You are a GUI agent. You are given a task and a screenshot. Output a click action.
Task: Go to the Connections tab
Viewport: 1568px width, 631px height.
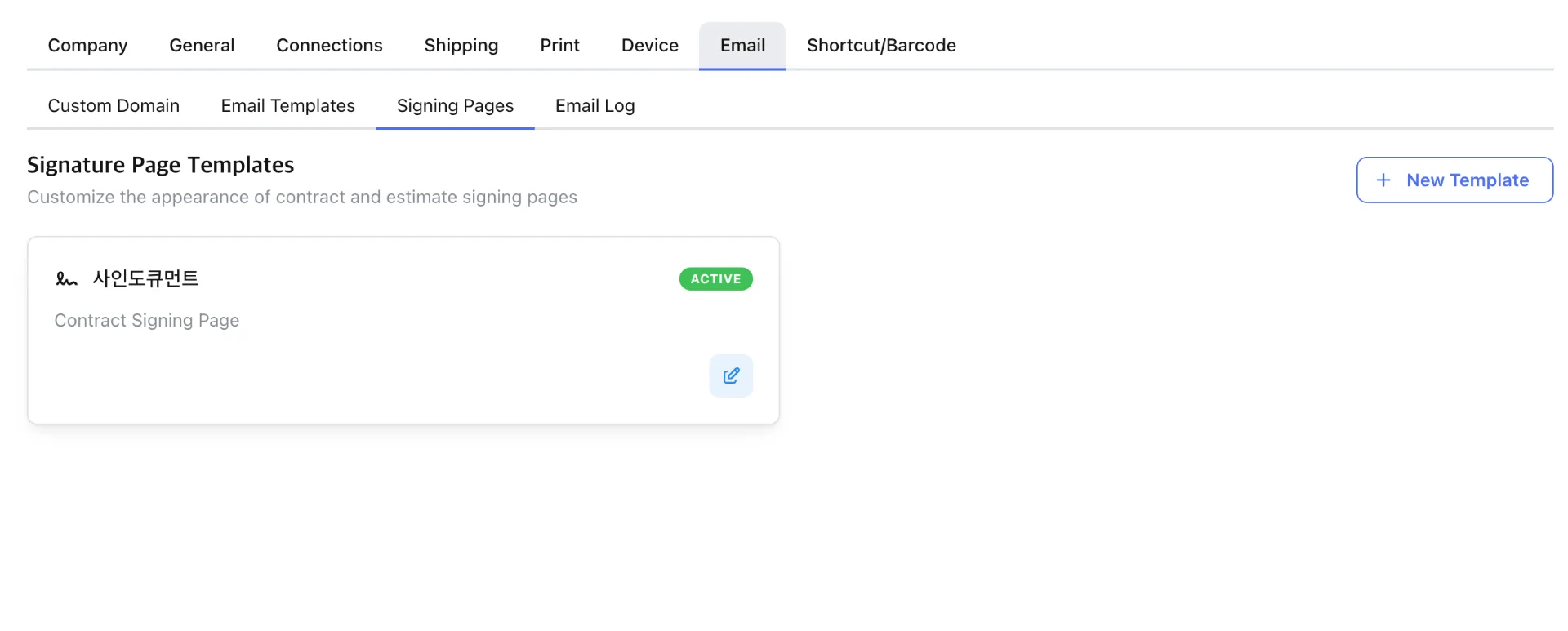point(329,46)
